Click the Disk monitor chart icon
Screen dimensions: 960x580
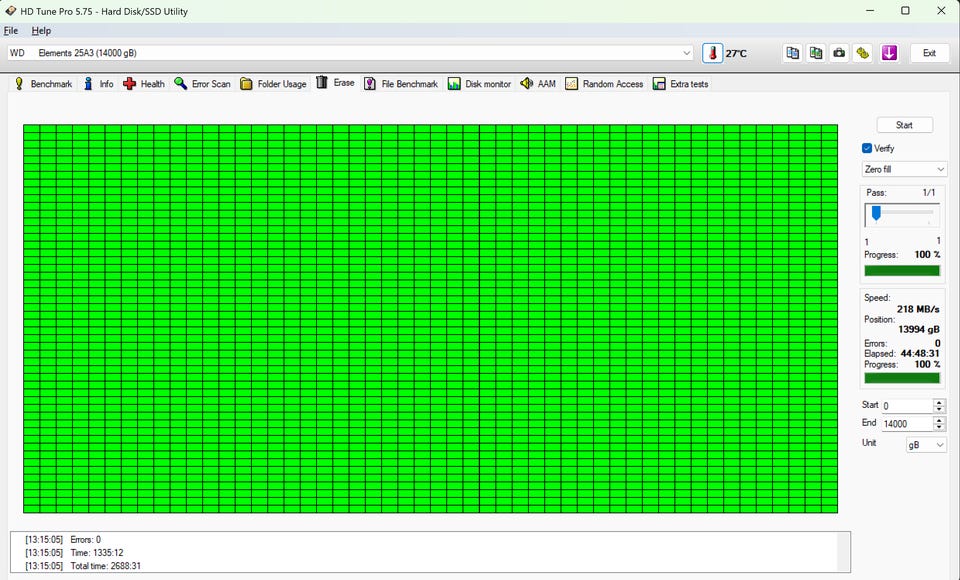[454, 84]
